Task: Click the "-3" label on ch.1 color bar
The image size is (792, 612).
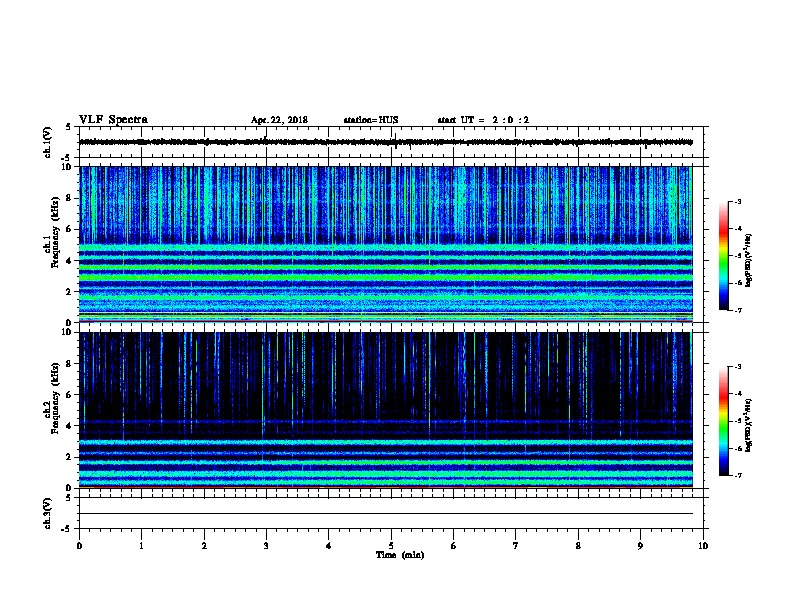Action: click(737, 201)
